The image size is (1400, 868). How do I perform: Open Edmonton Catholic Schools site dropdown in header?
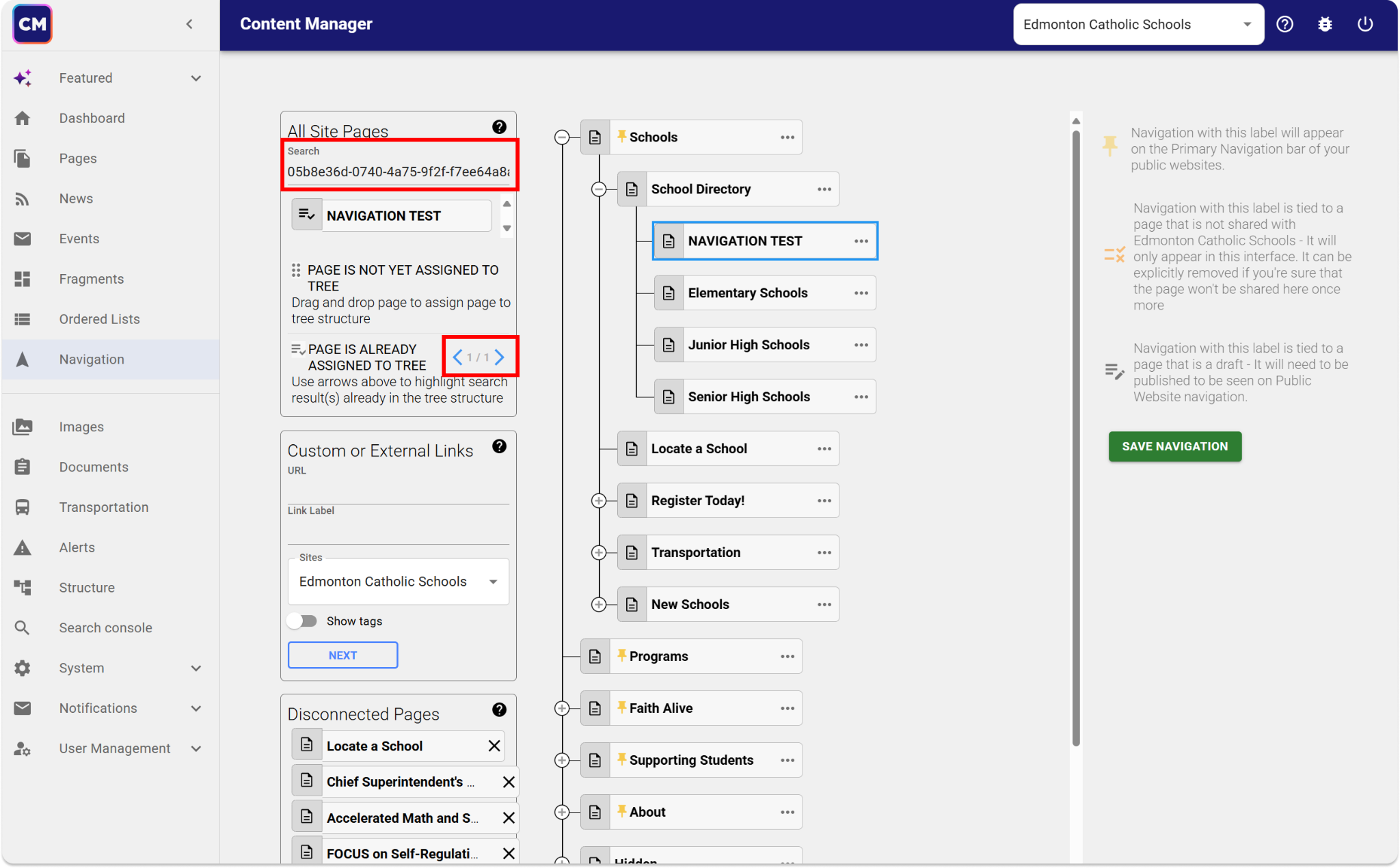[1137, 25]
